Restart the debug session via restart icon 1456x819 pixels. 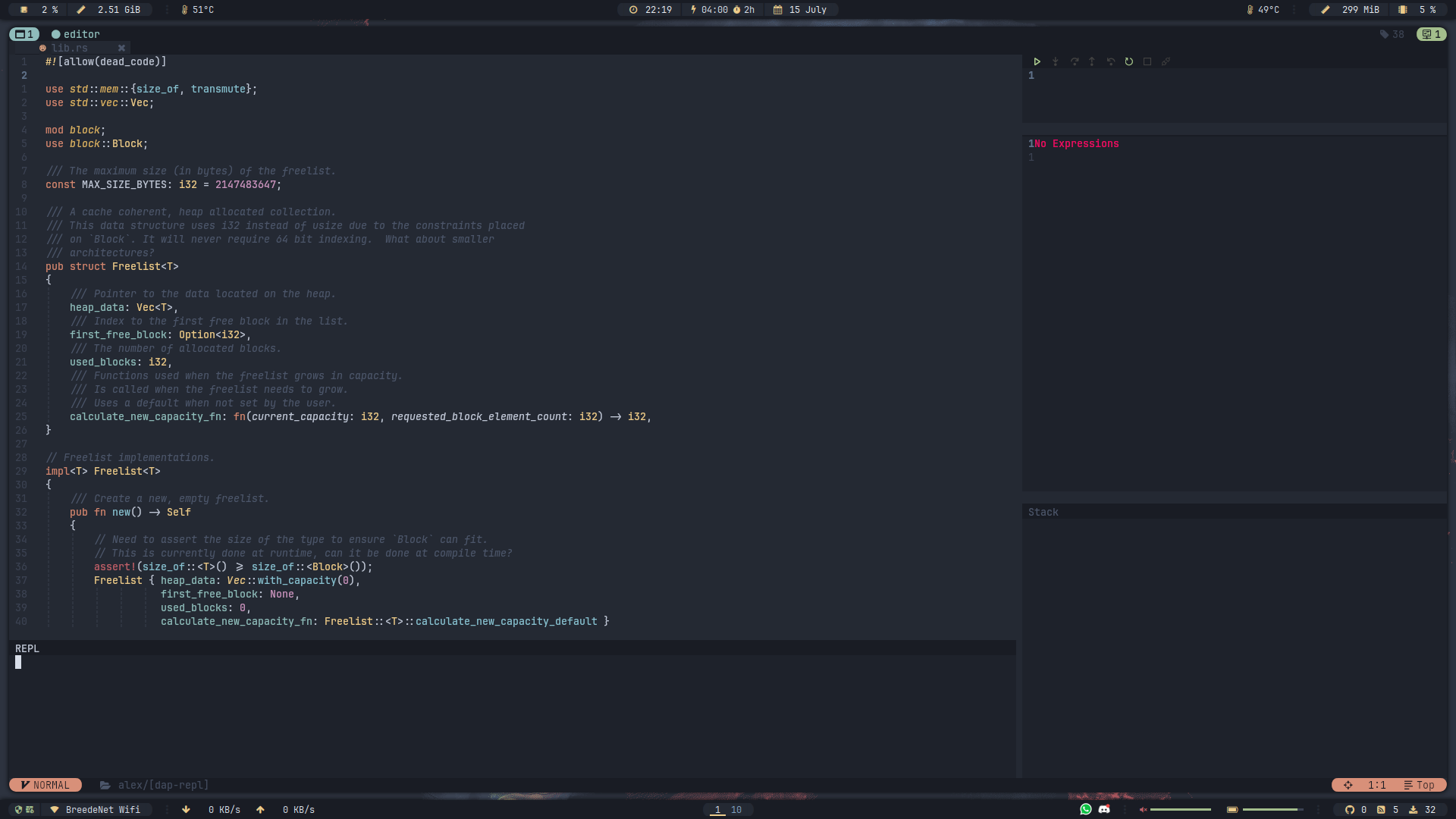pyautogui.click(x=1130, y=61)
